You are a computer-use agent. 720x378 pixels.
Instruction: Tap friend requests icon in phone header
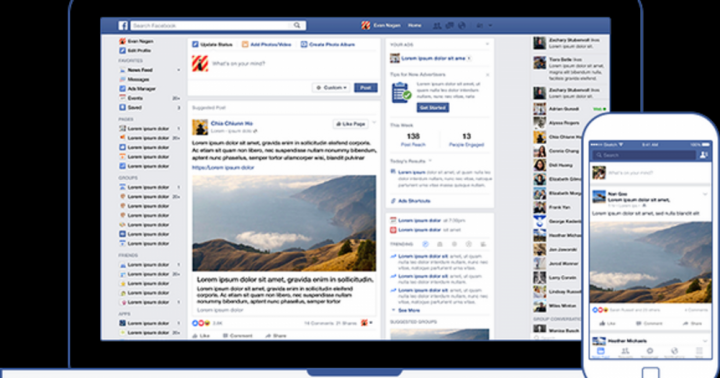(703, 155)
